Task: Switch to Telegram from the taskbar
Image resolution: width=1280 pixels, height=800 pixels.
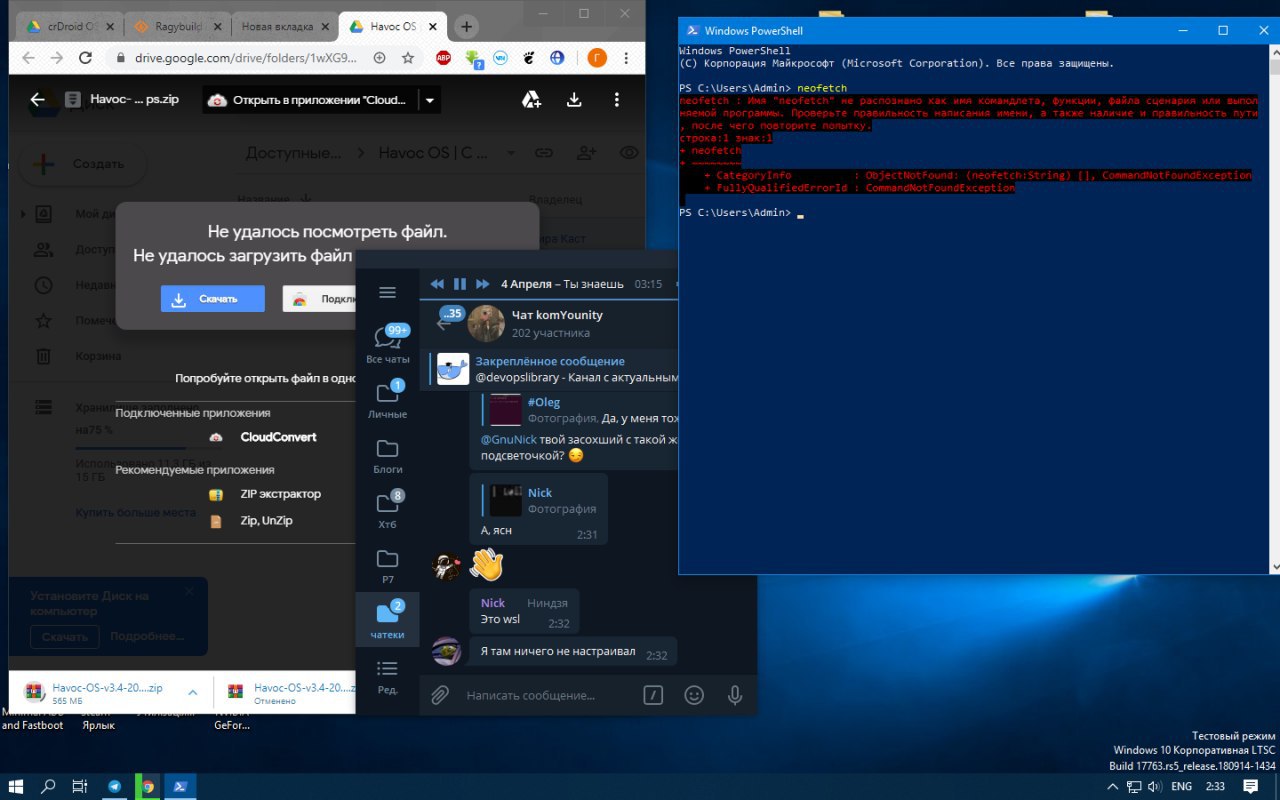Action: [x=114, y=786]
